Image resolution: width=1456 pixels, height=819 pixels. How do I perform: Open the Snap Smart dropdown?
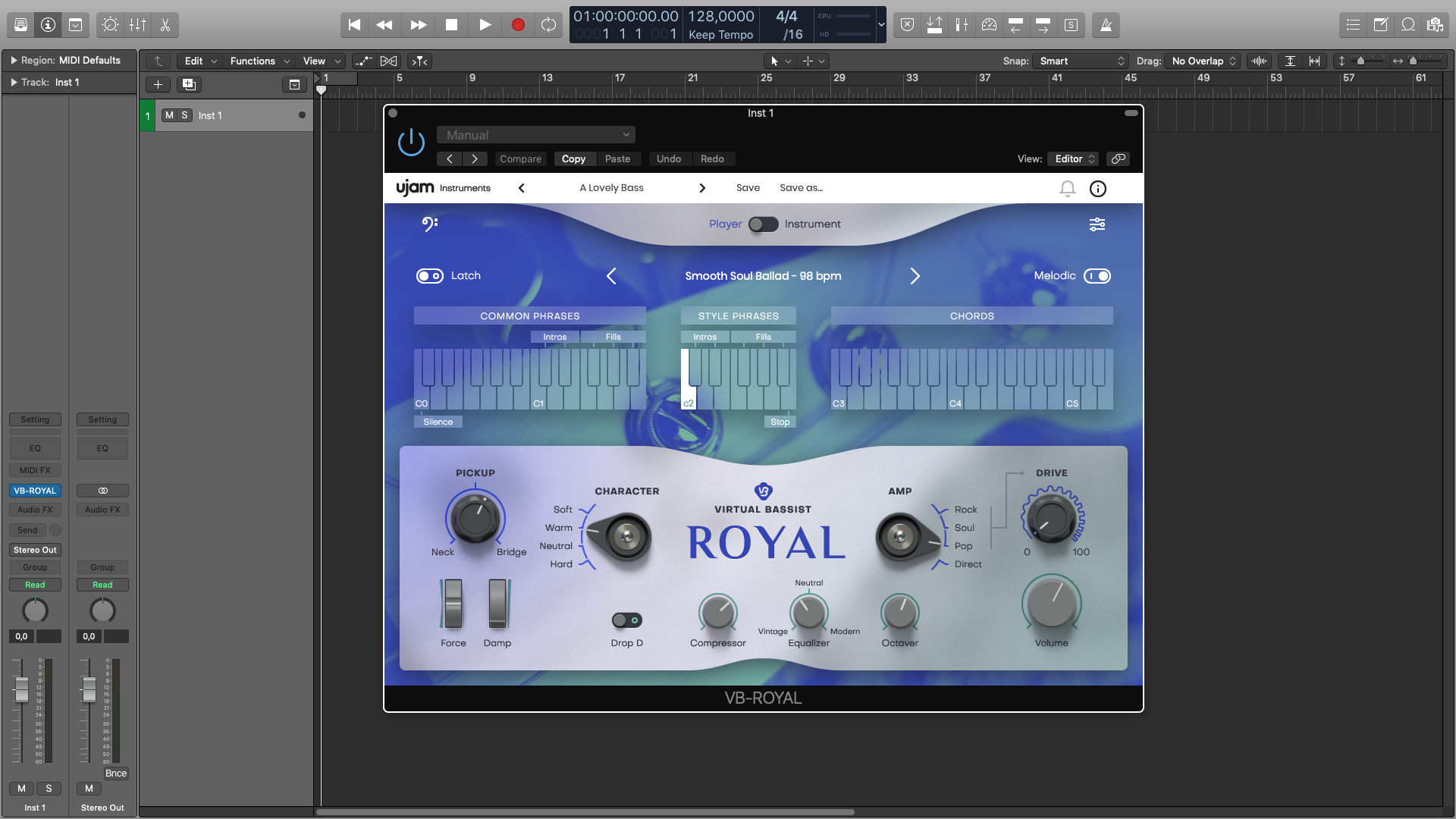coord(1081,61)
